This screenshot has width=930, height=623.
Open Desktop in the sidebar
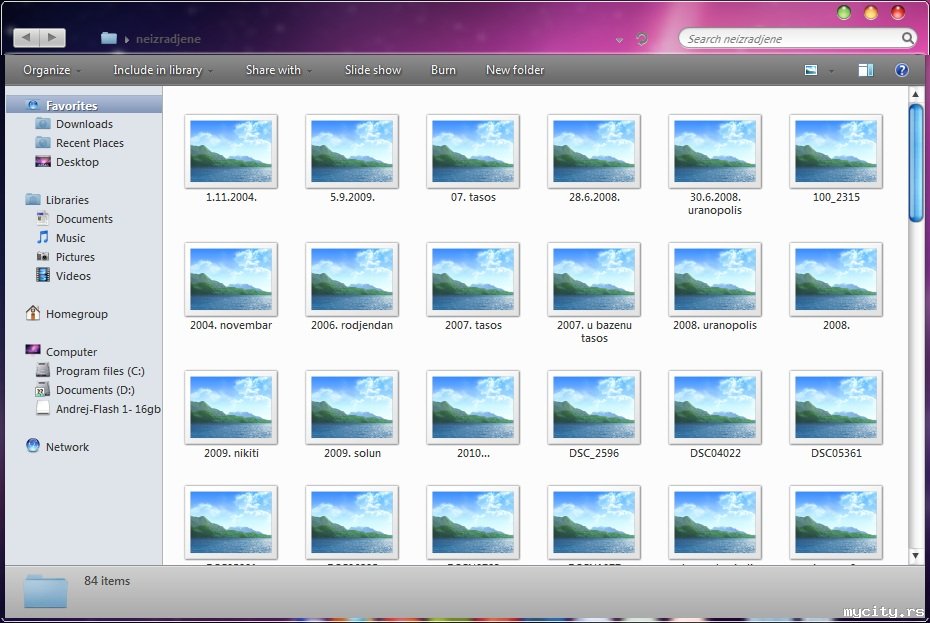[77, 162]
